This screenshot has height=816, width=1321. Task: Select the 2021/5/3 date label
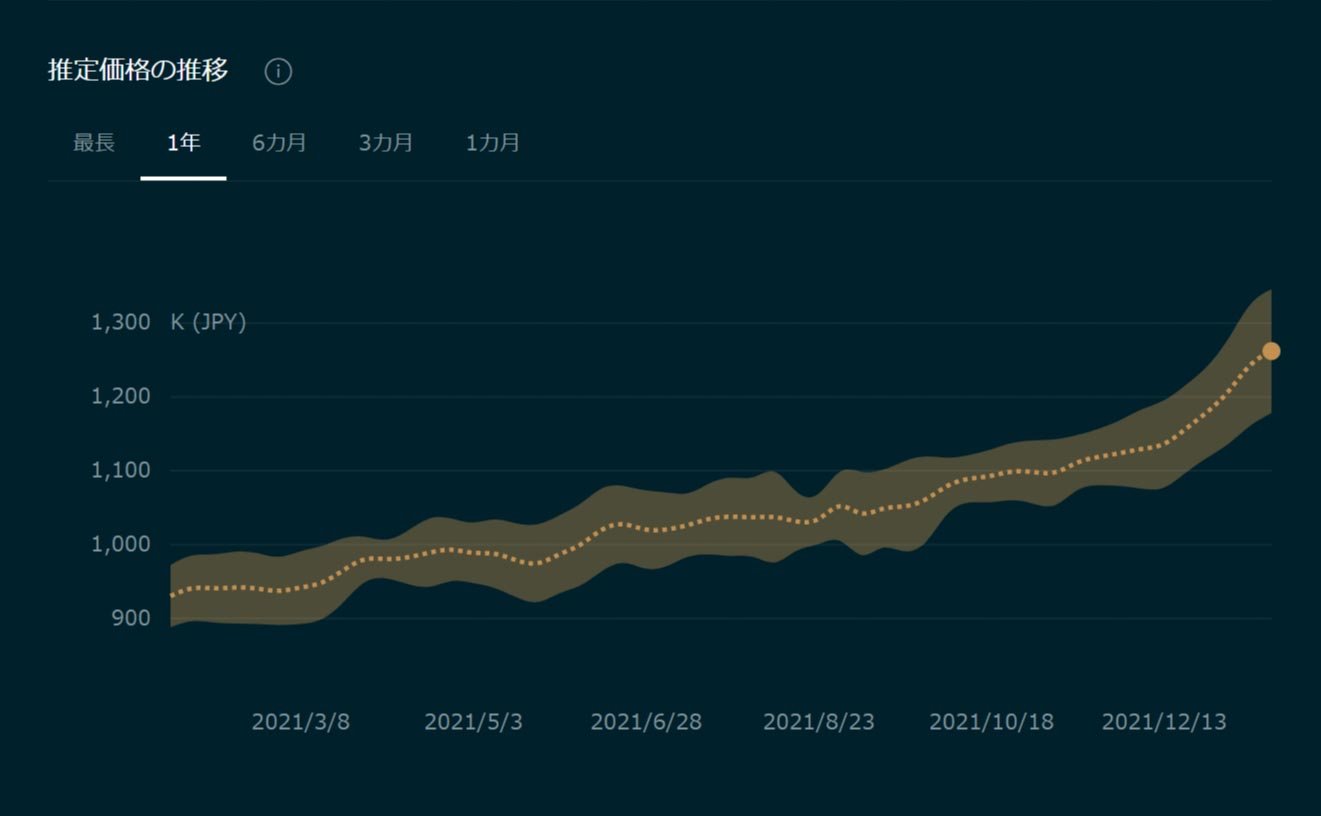(473, 722)
